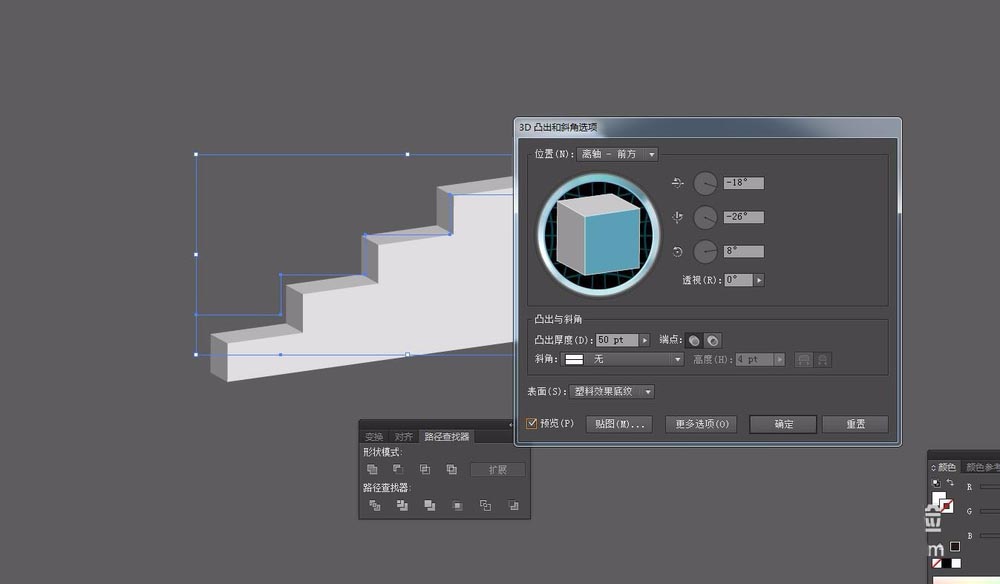This screenshot has height=584, width=1000.
Task: Switch to the 对齐 tab
Action: point(403,437)
